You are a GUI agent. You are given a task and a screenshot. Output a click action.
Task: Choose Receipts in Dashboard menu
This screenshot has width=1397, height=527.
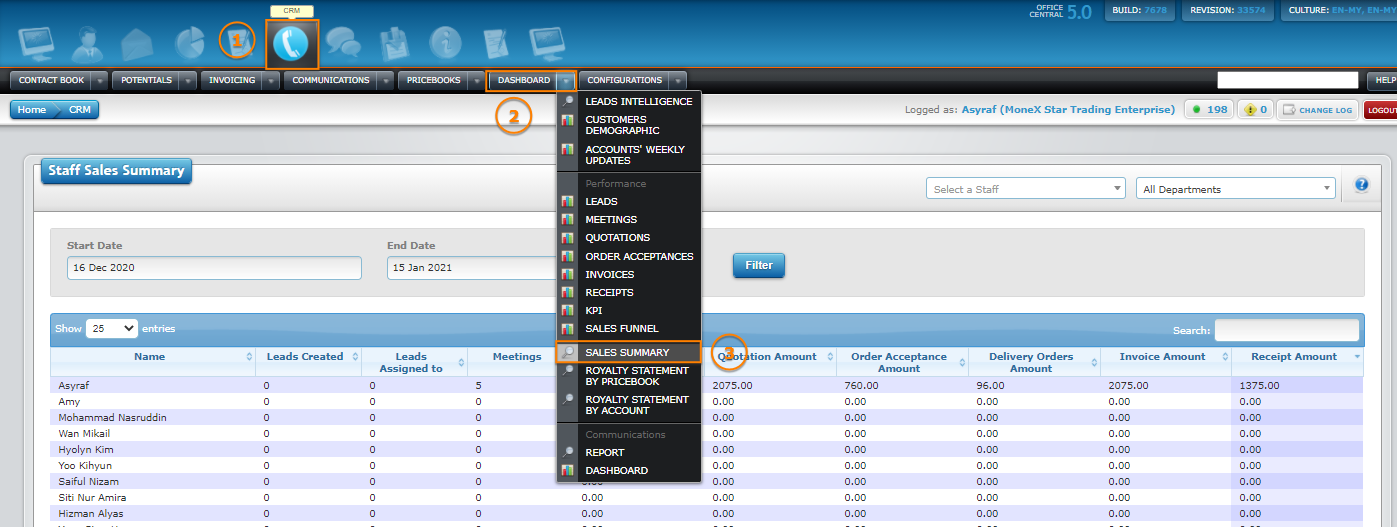[629, 293]
